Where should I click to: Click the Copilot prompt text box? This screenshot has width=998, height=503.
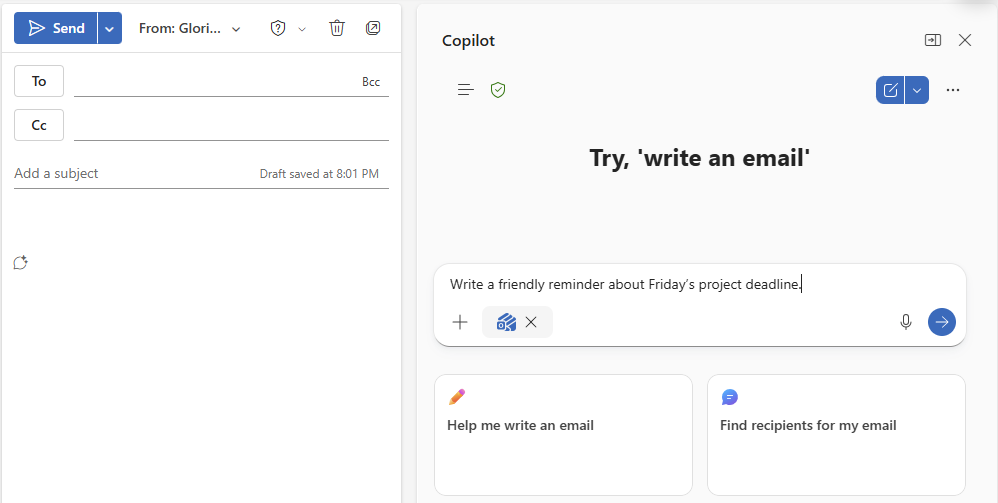click(x=699, y=284)
